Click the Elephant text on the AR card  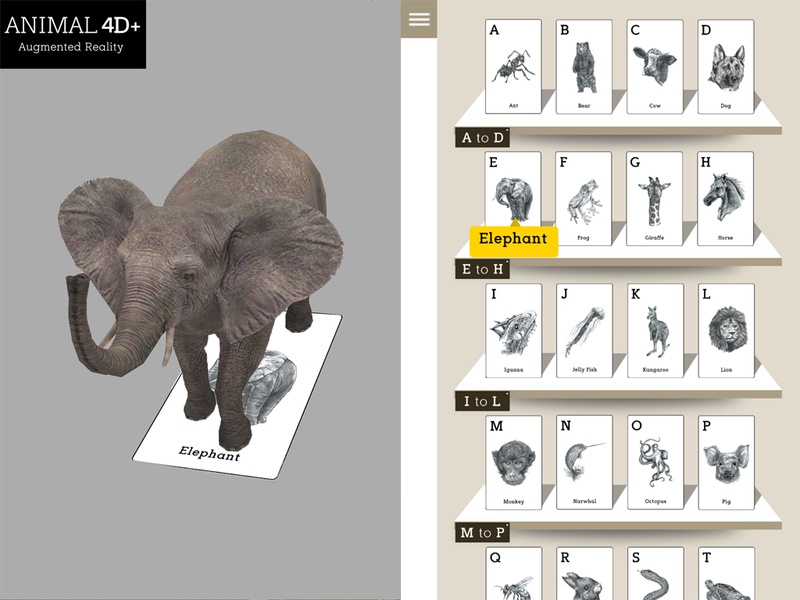209,453
